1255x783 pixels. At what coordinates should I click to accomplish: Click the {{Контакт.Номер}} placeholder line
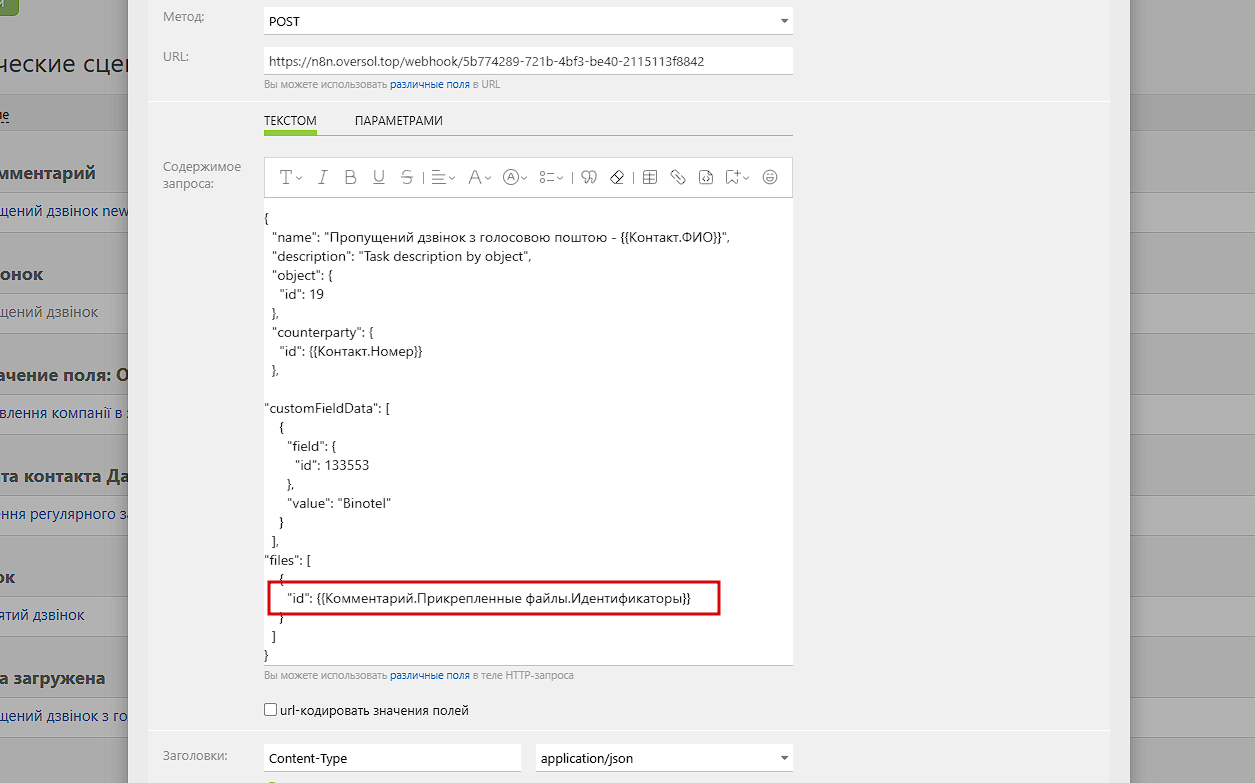pos(351,351)
